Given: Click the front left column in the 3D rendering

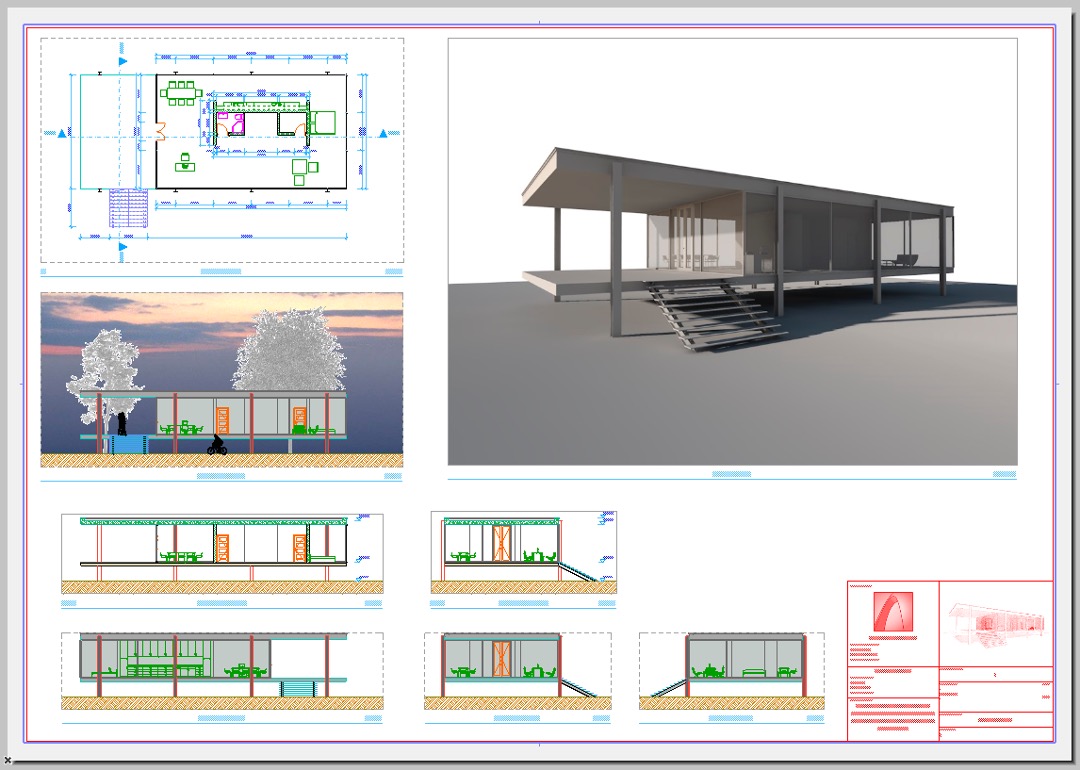Looking at the screenshot, I should coord(616,249).
